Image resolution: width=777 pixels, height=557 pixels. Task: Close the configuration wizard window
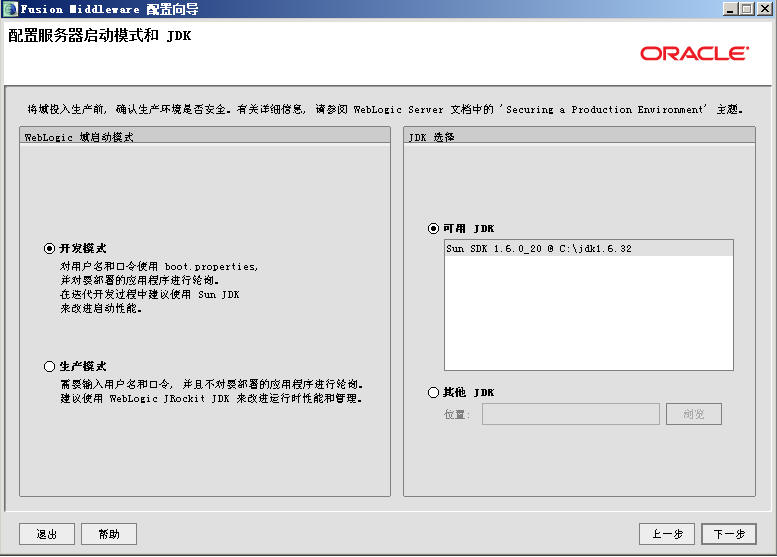point(765,9)
